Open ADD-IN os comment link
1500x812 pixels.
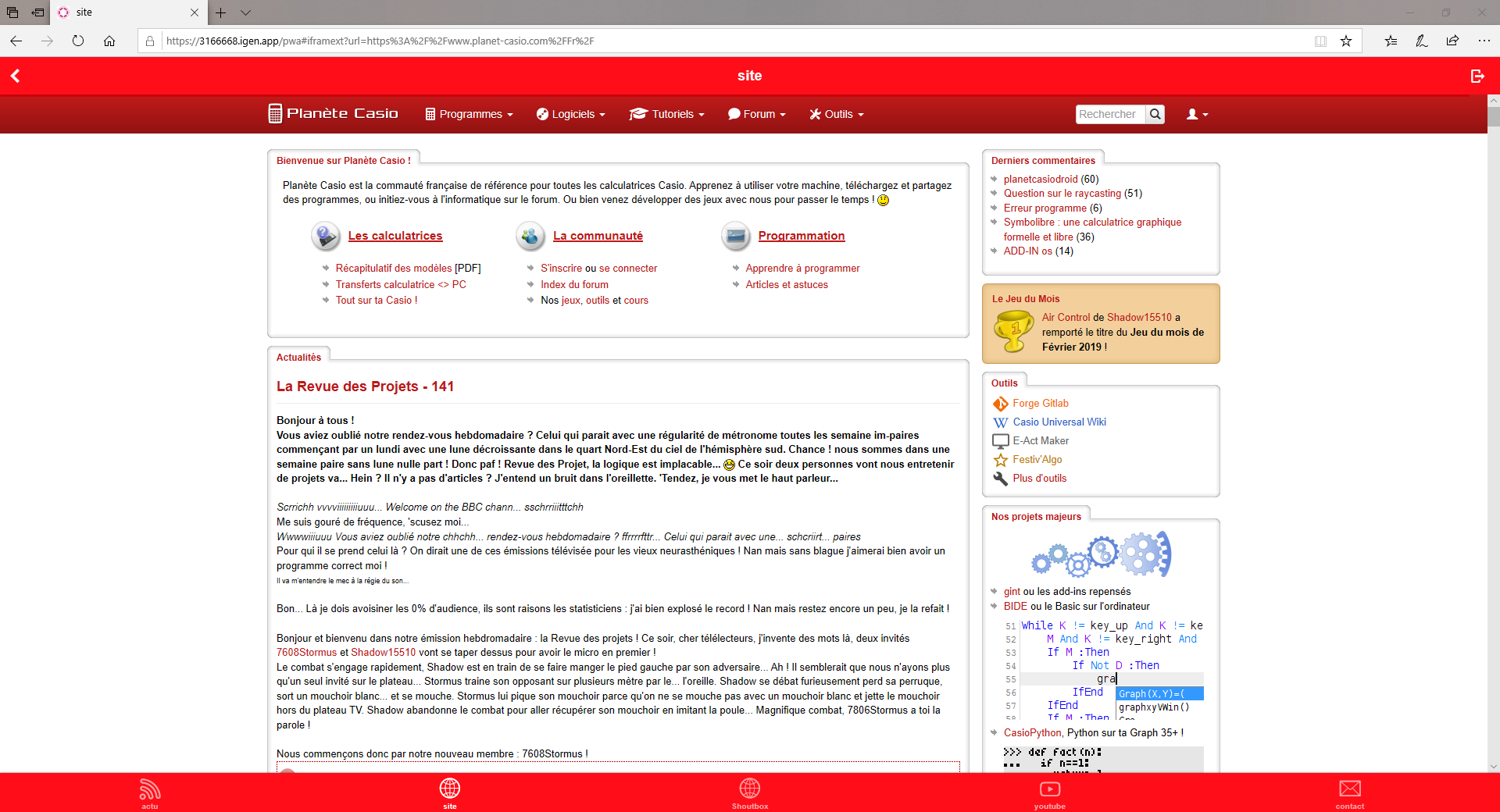pyautogui.click(x=1028, y=251)
